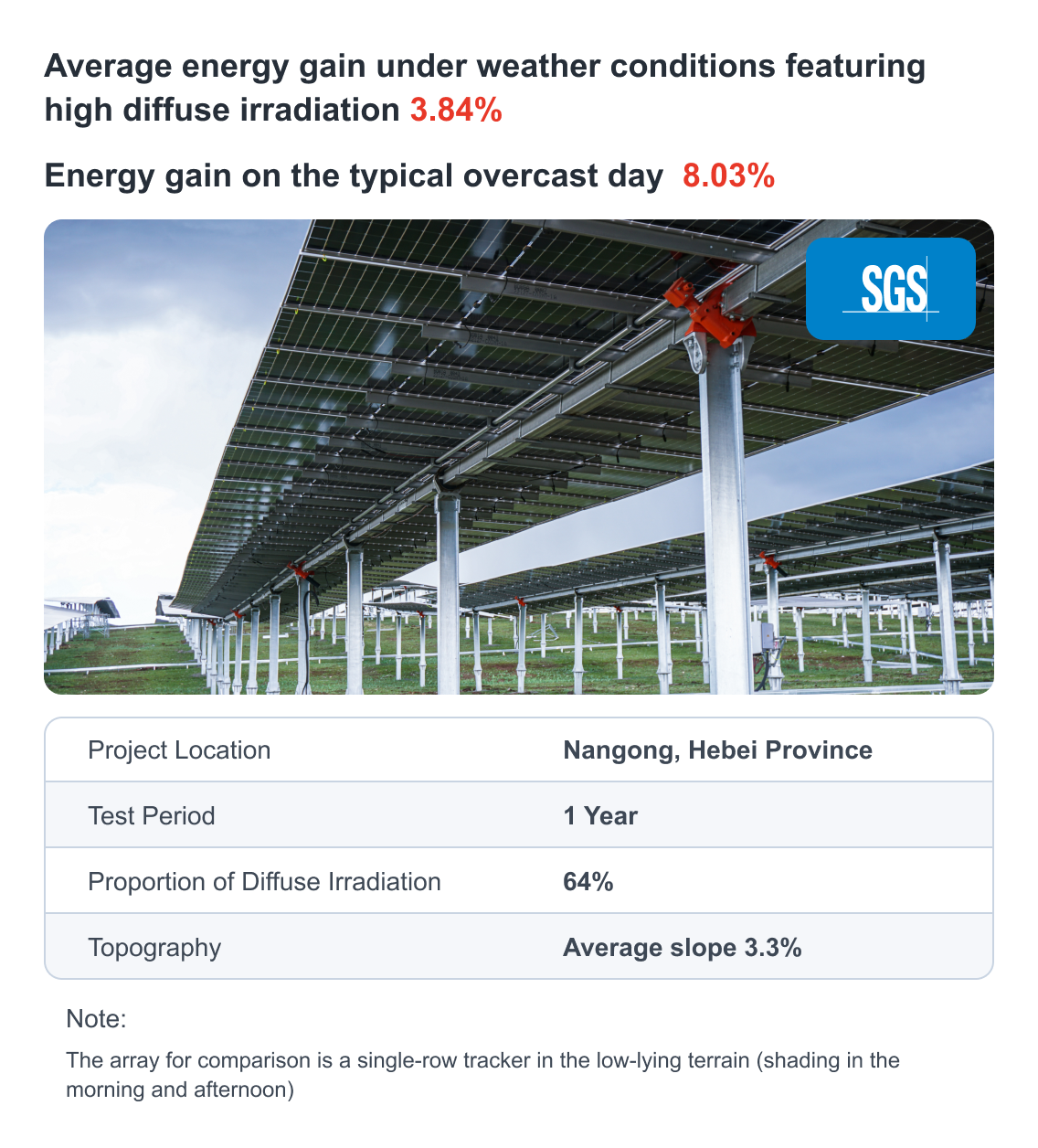
Task: Click the large steel support post in the photo
Action: tap(726, 512)
